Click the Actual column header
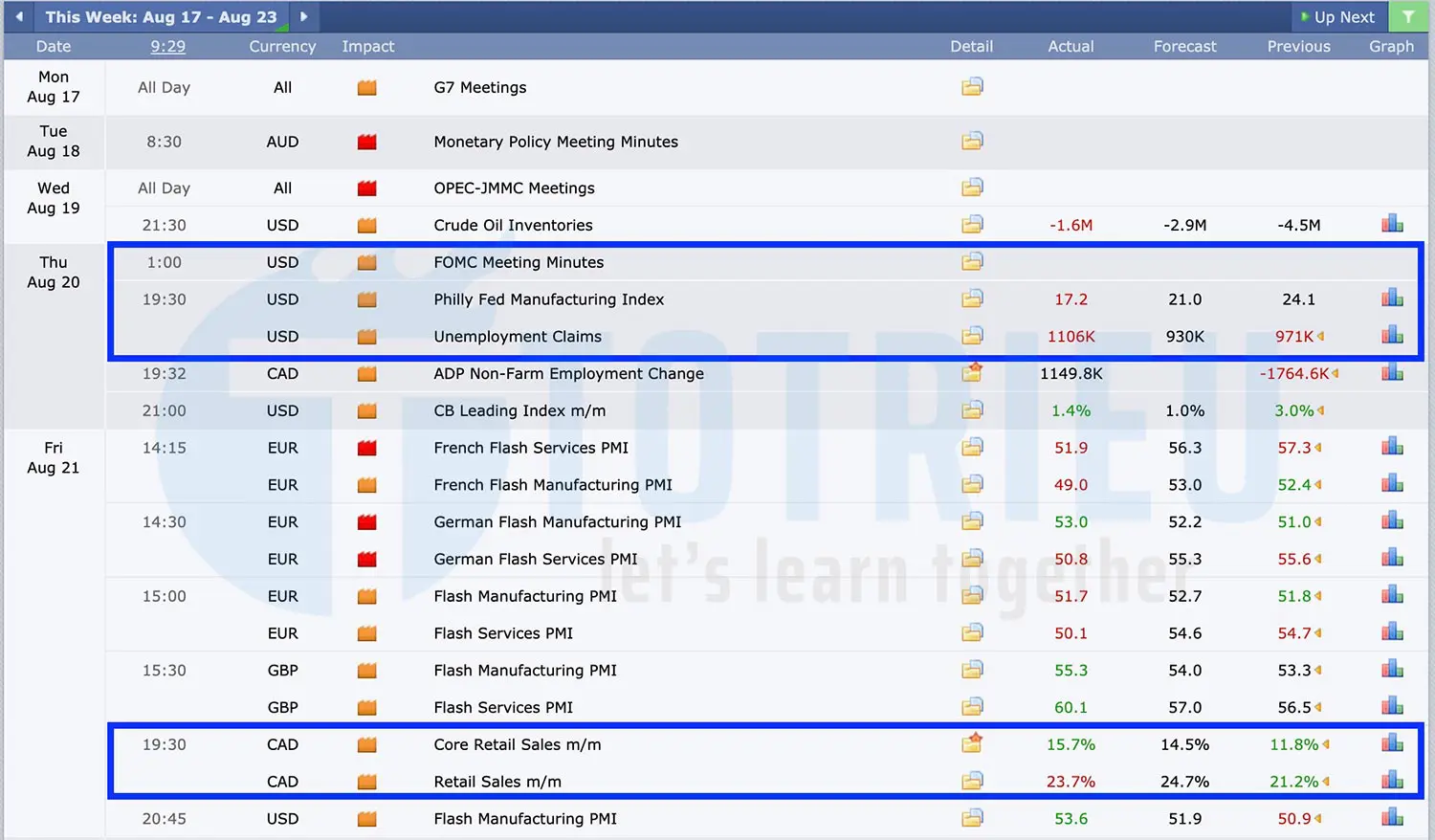Screen dimensions: 1435x840 point(1071,46)
